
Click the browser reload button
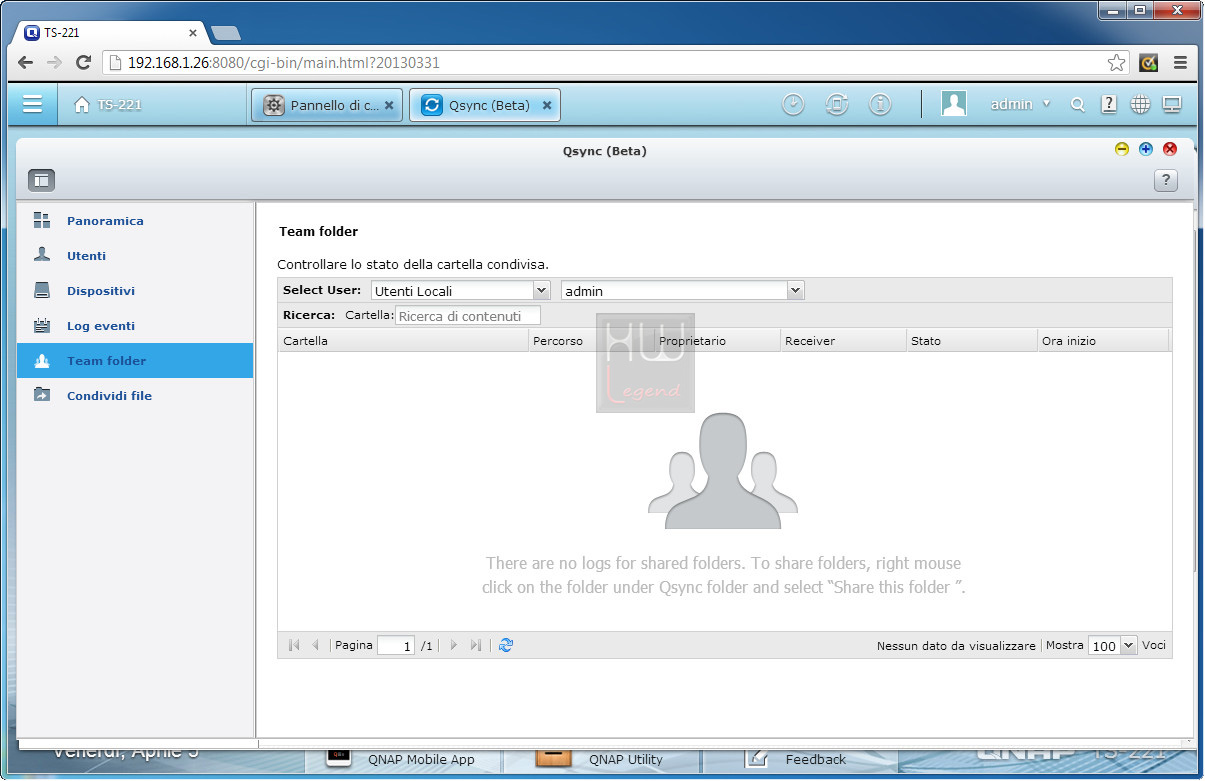pyautogui.click(x=84, y=62)
